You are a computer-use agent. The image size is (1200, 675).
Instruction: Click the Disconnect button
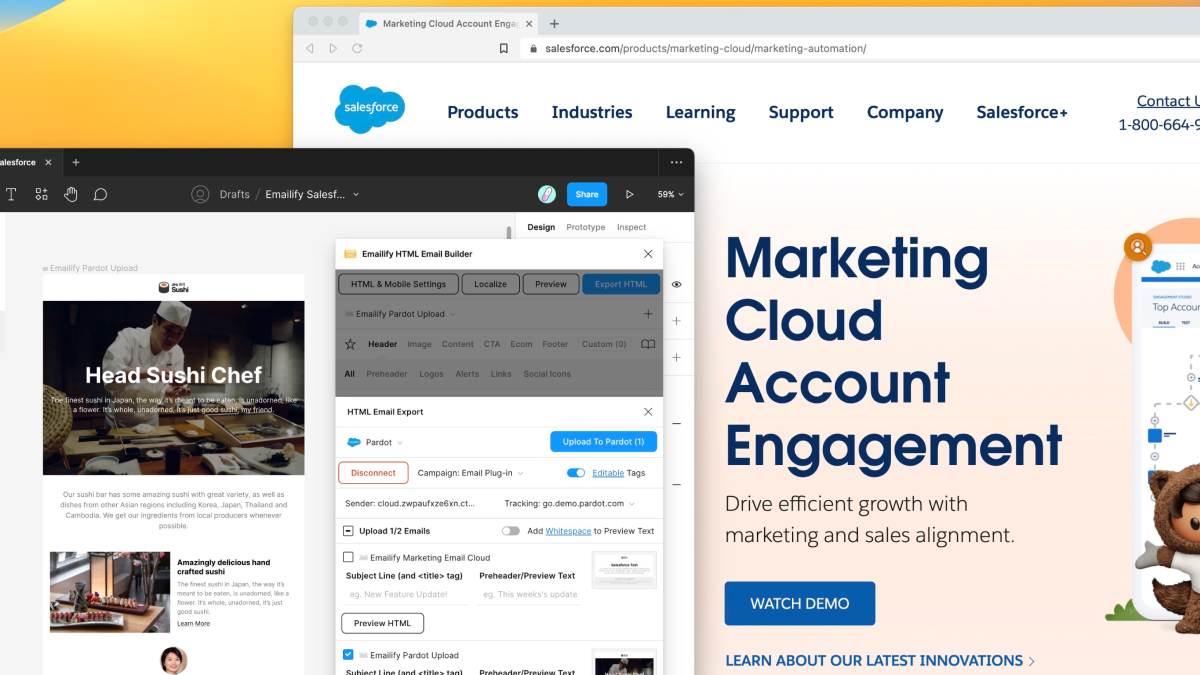pos(373,473)
